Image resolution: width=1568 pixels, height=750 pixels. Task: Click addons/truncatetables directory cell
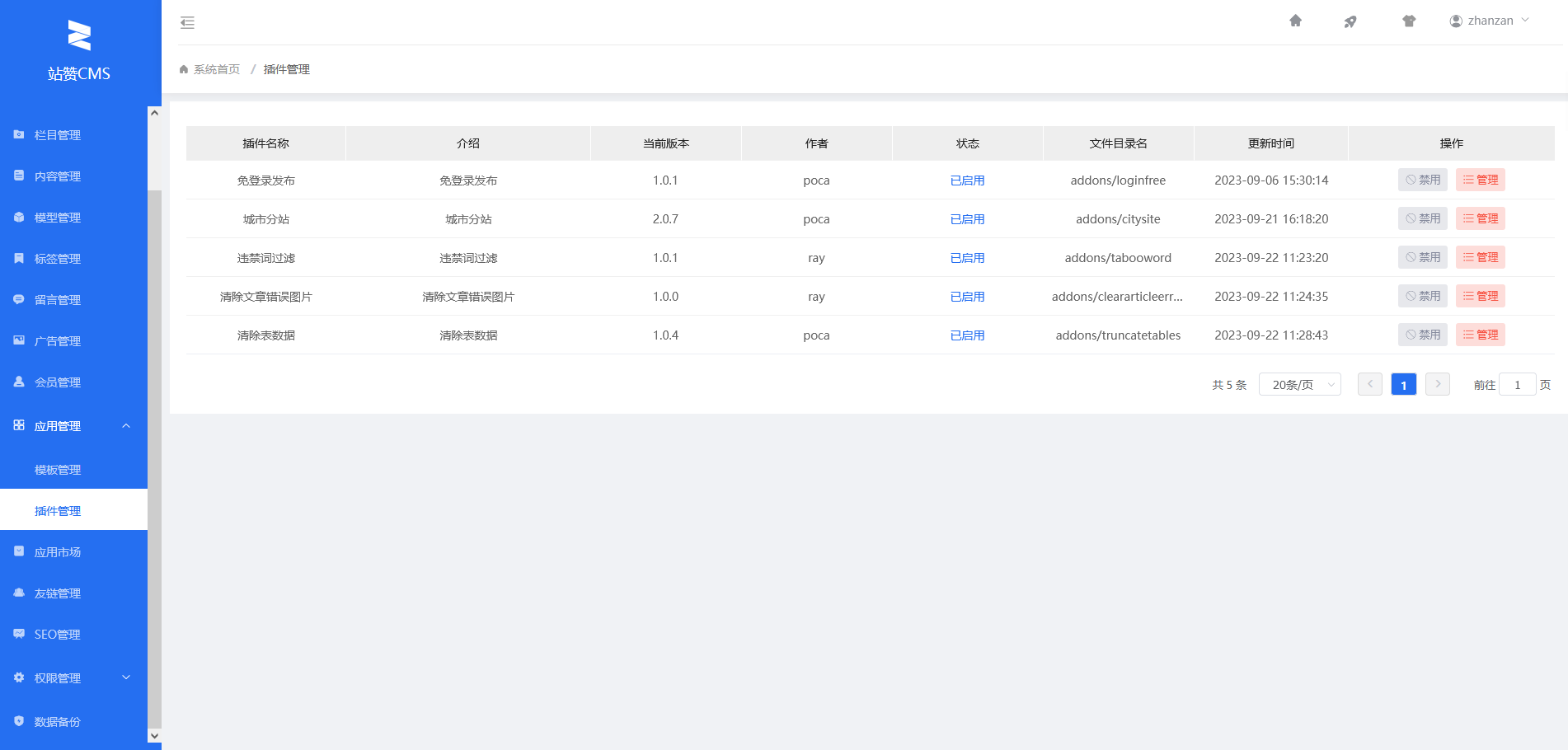[1118, 335]
